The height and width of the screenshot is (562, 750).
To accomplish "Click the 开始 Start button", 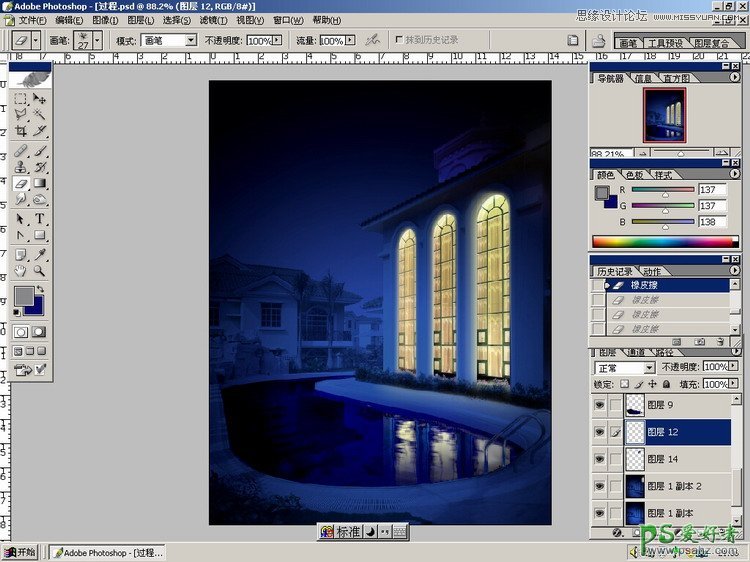I will coord(20,552).
